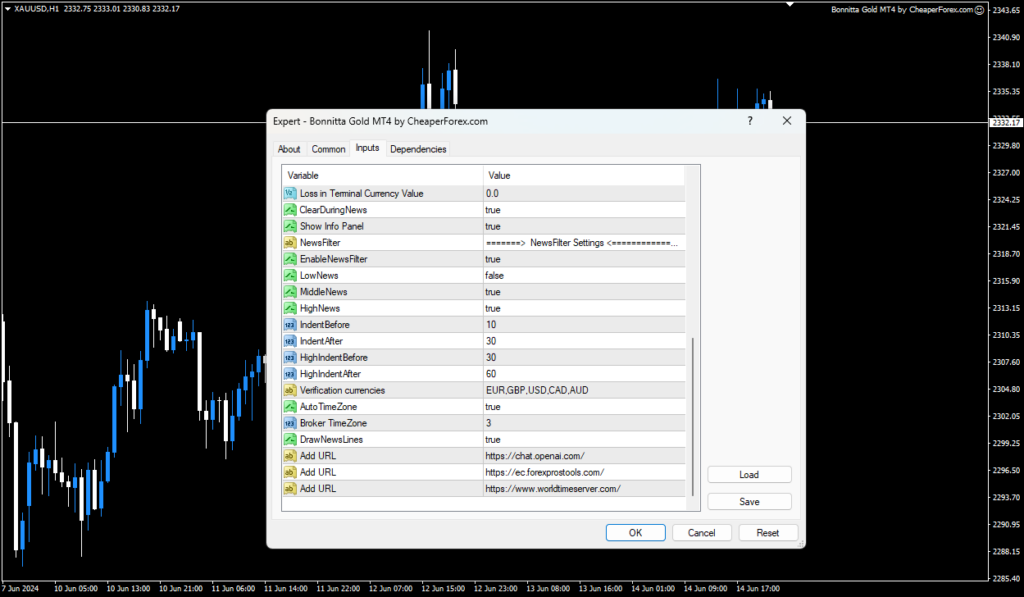Toggle the LowNews value from false
1024x597 pixels.
[x=550, y=275]
